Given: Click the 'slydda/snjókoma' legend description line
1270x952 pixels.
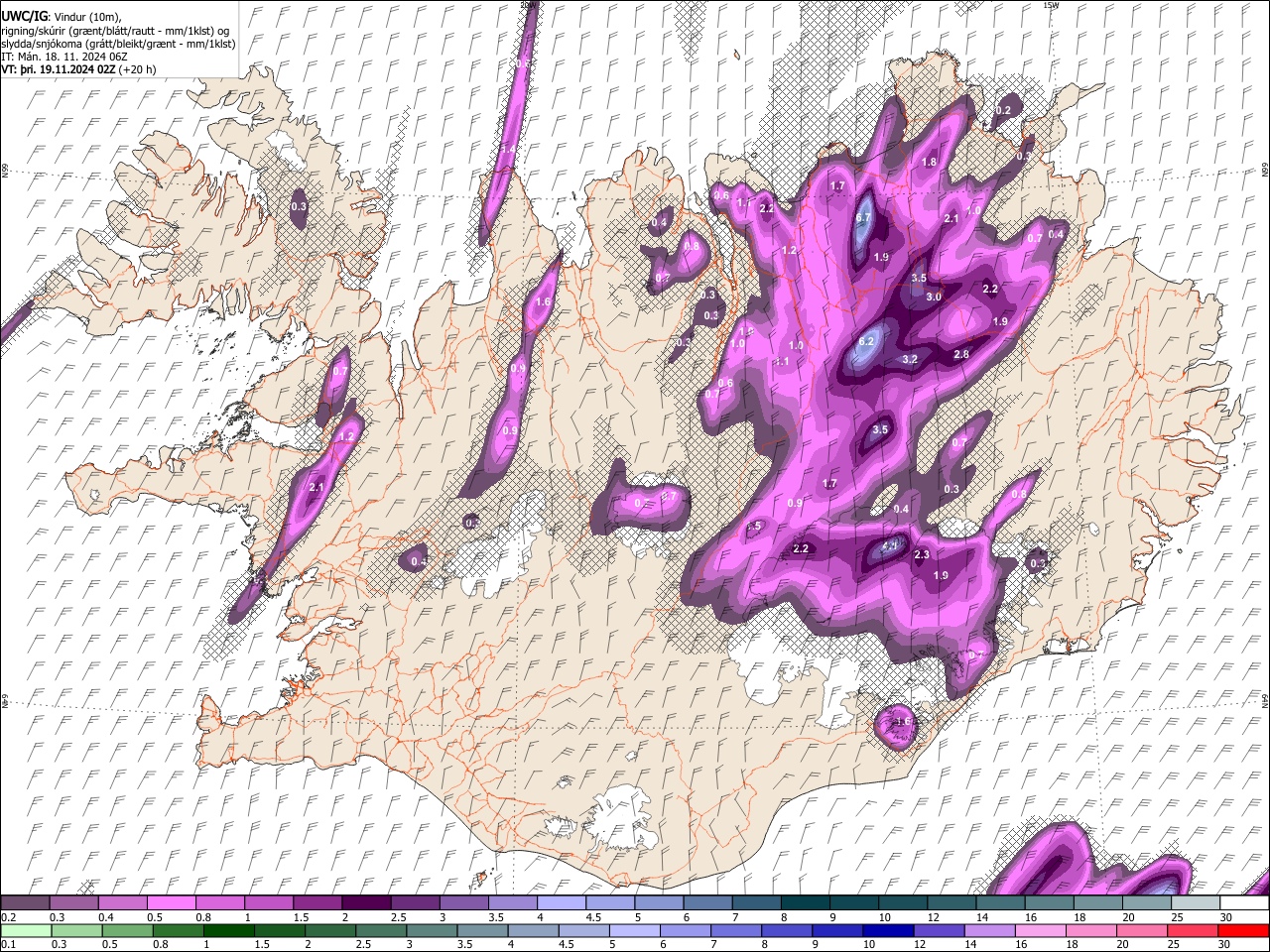Looking at the screenshot, I should pyautogui.click(x=118, y=44).
